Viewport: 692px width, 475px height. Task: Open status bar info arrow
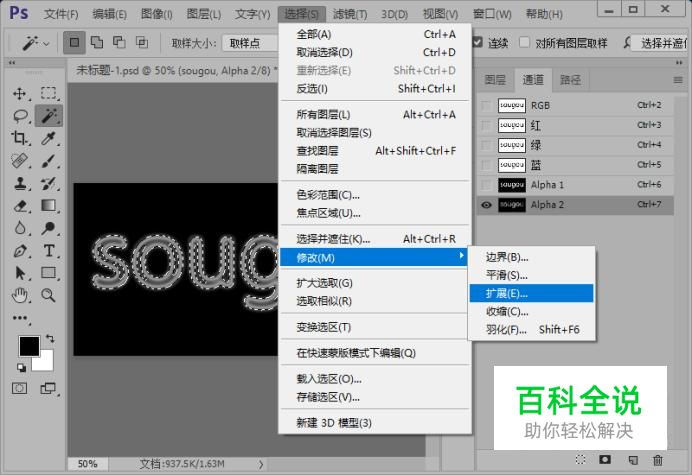coord(261,464)
